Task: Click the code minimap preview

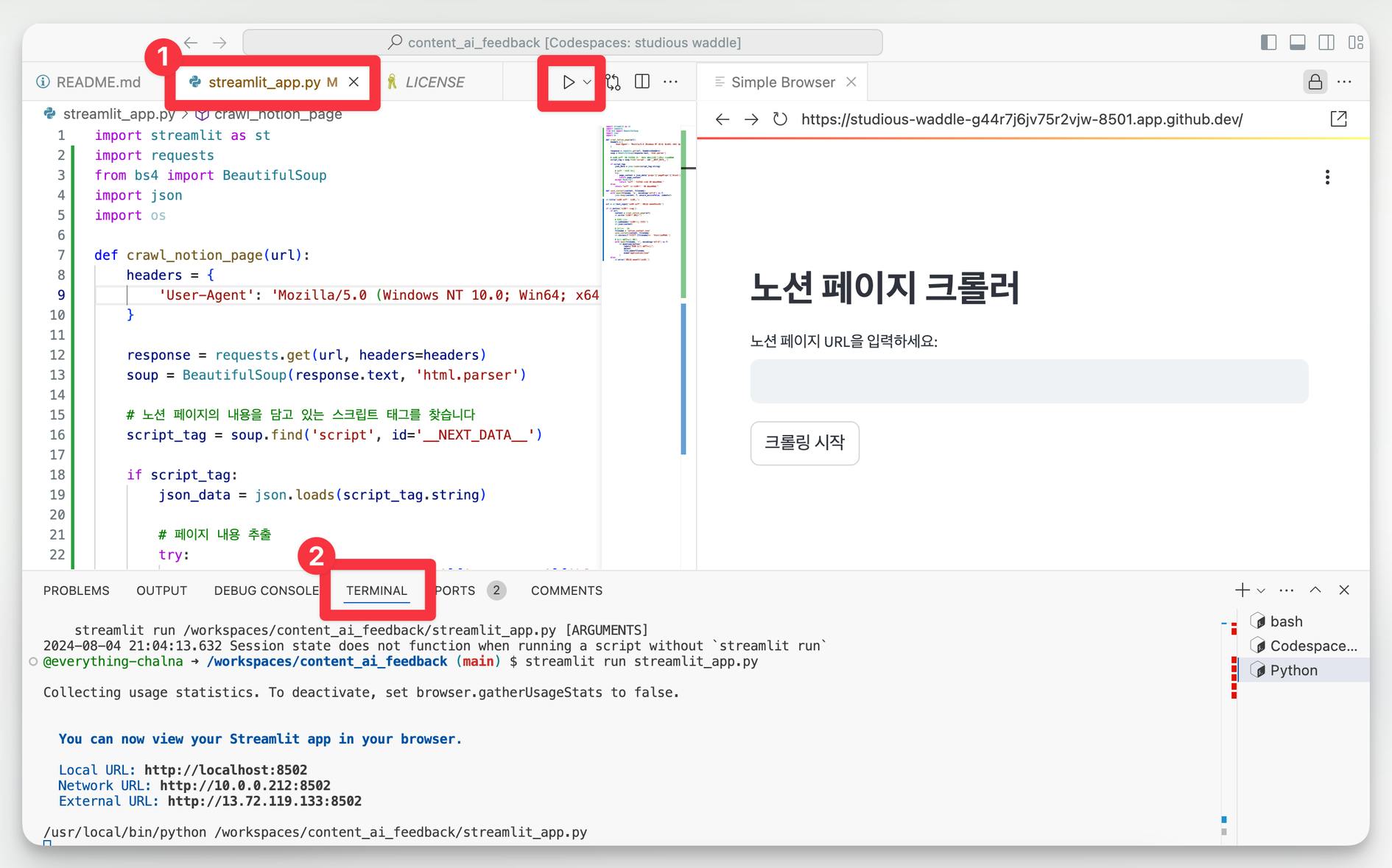Action: coord(640,194)
